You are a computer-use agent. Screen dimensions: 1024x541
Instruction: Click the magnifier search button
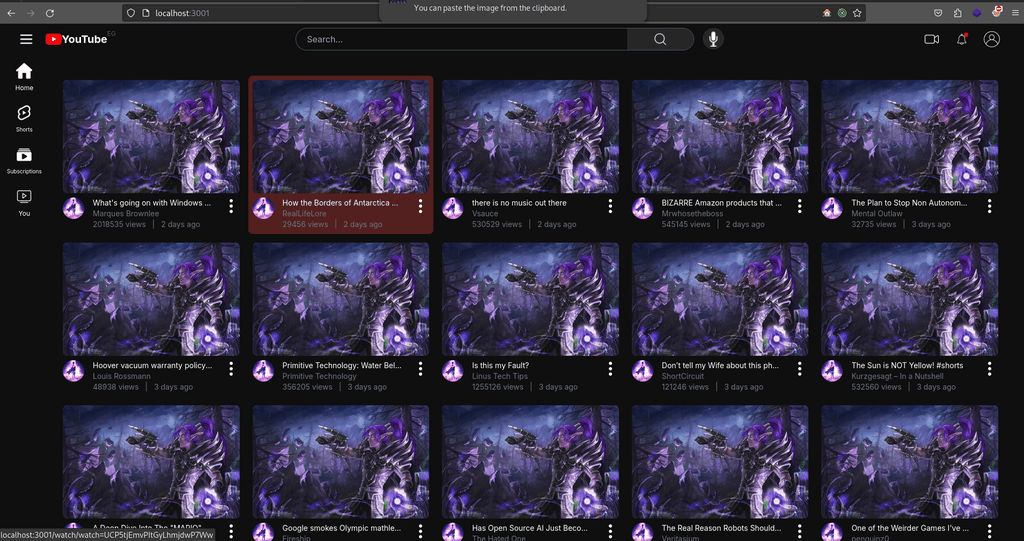click(660, 39)
